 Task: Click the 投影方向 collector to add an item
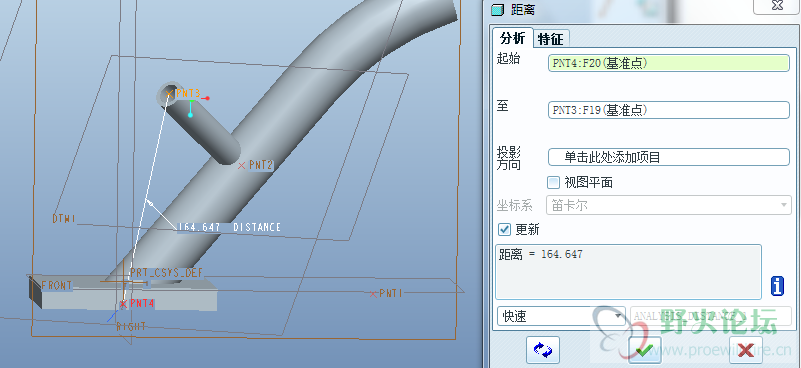(669, 157)
